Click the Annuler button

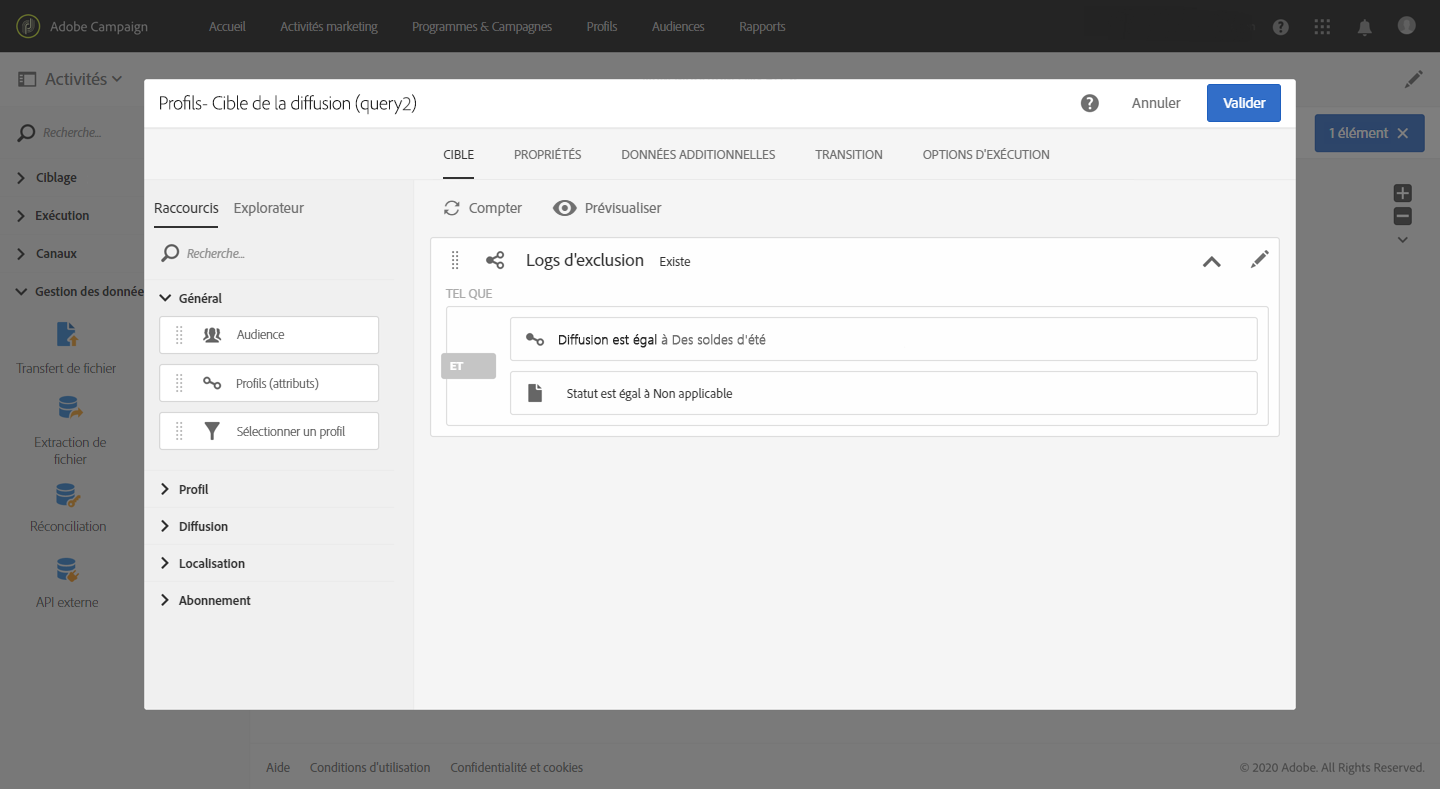coord(1156,103)
